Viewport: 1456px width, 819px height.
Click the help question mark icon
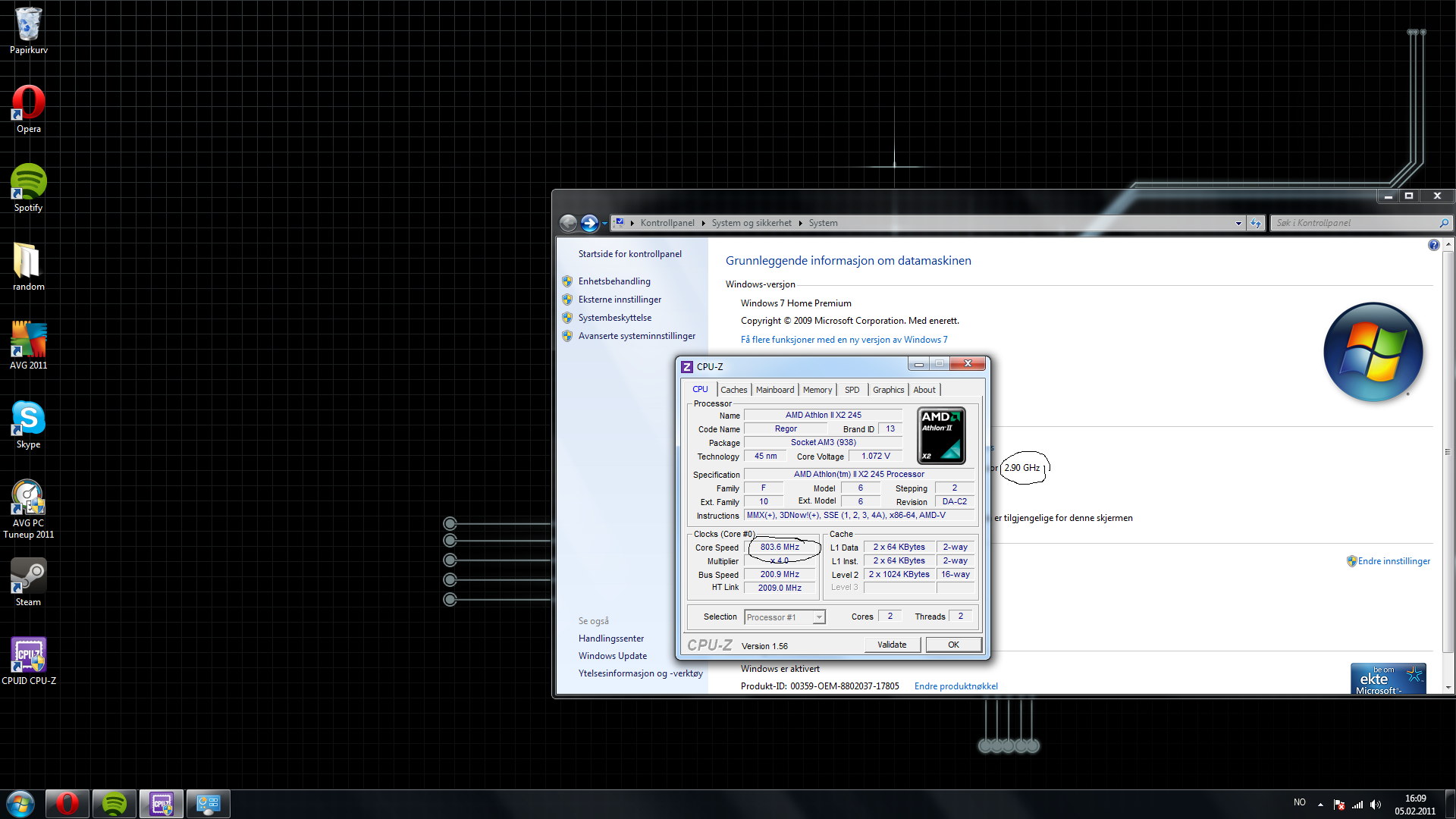click(1433, 245)
